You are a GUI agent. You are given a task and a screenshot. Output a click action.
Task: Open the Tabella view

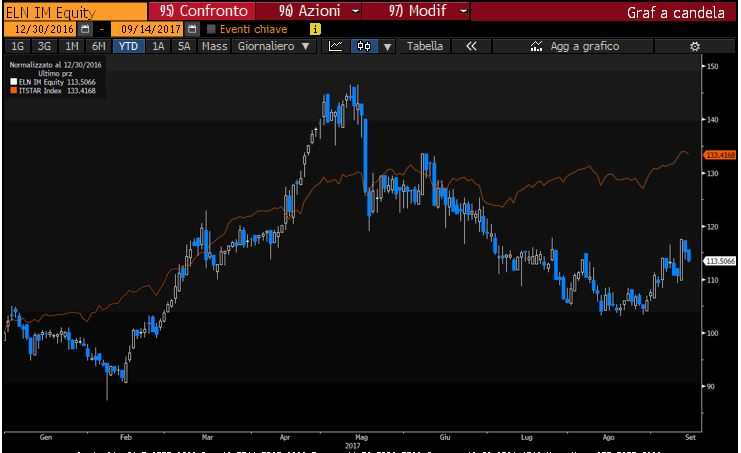pos(425,46)
